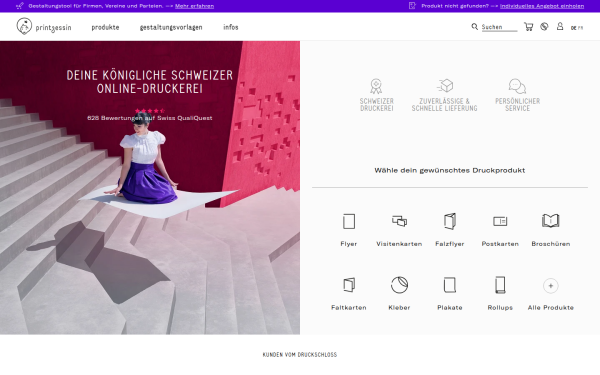Click the Persönlicher Service text
Screen dimensions: 600x375
517,104
